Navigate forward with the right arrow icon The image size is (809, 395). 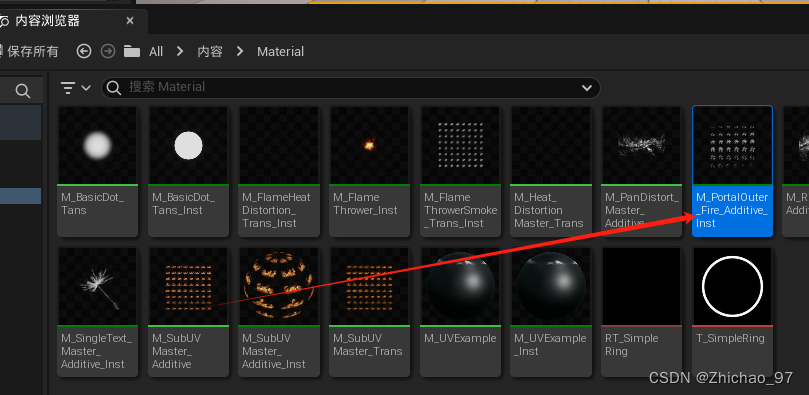108,51
